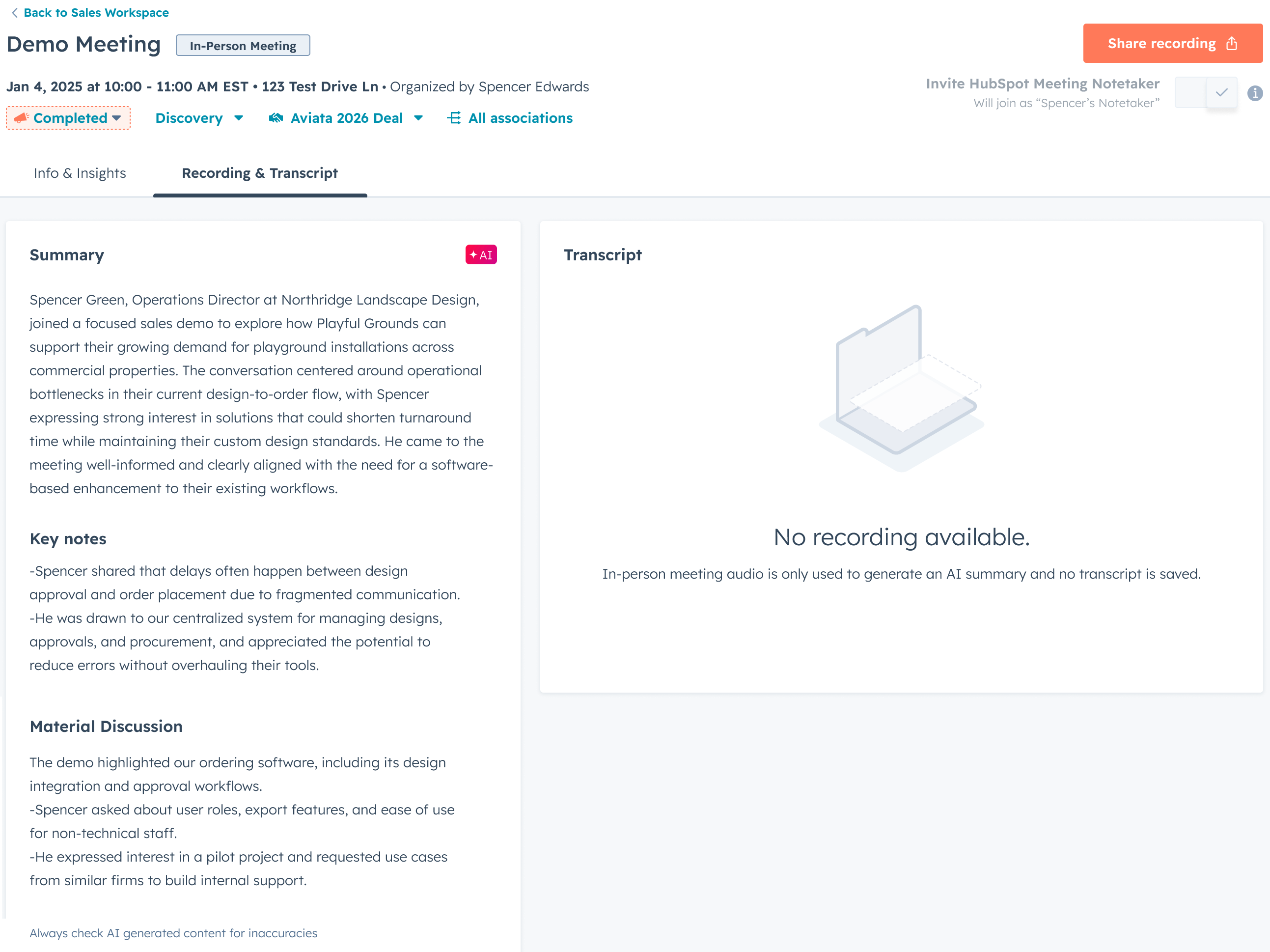Click the In-Person Meeting tag
Viewport: 1270px width, 952px height.
pos(243,46)
